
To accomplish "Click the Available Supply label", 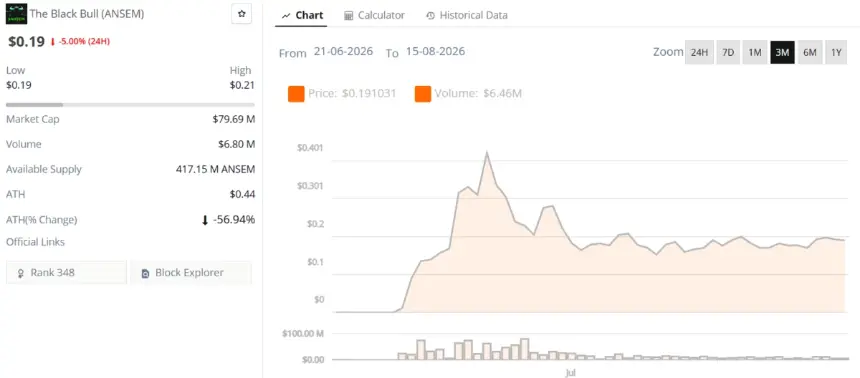I will point(44,170).
